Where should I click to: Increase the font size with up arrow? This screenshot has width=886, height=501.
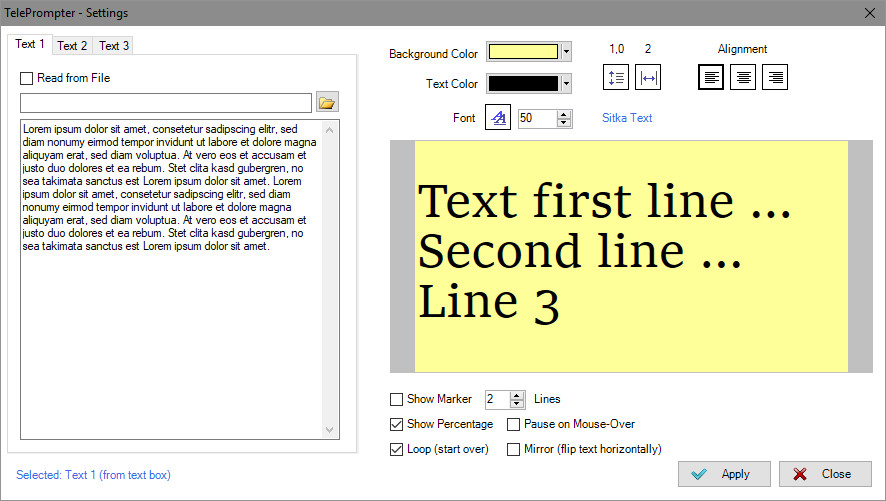pyautogui.click(x=563, y=114)
